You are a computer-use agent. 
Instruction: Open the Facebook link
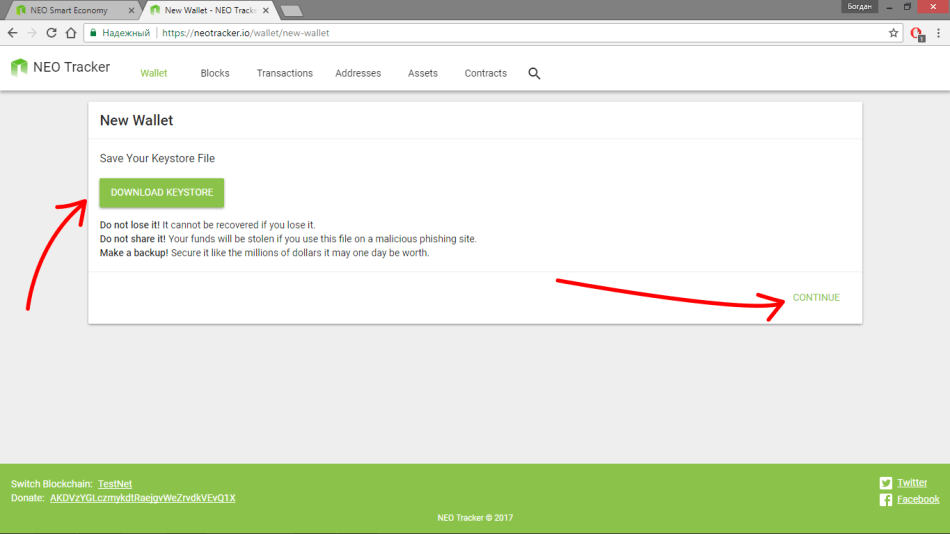(x=918, y=499)
